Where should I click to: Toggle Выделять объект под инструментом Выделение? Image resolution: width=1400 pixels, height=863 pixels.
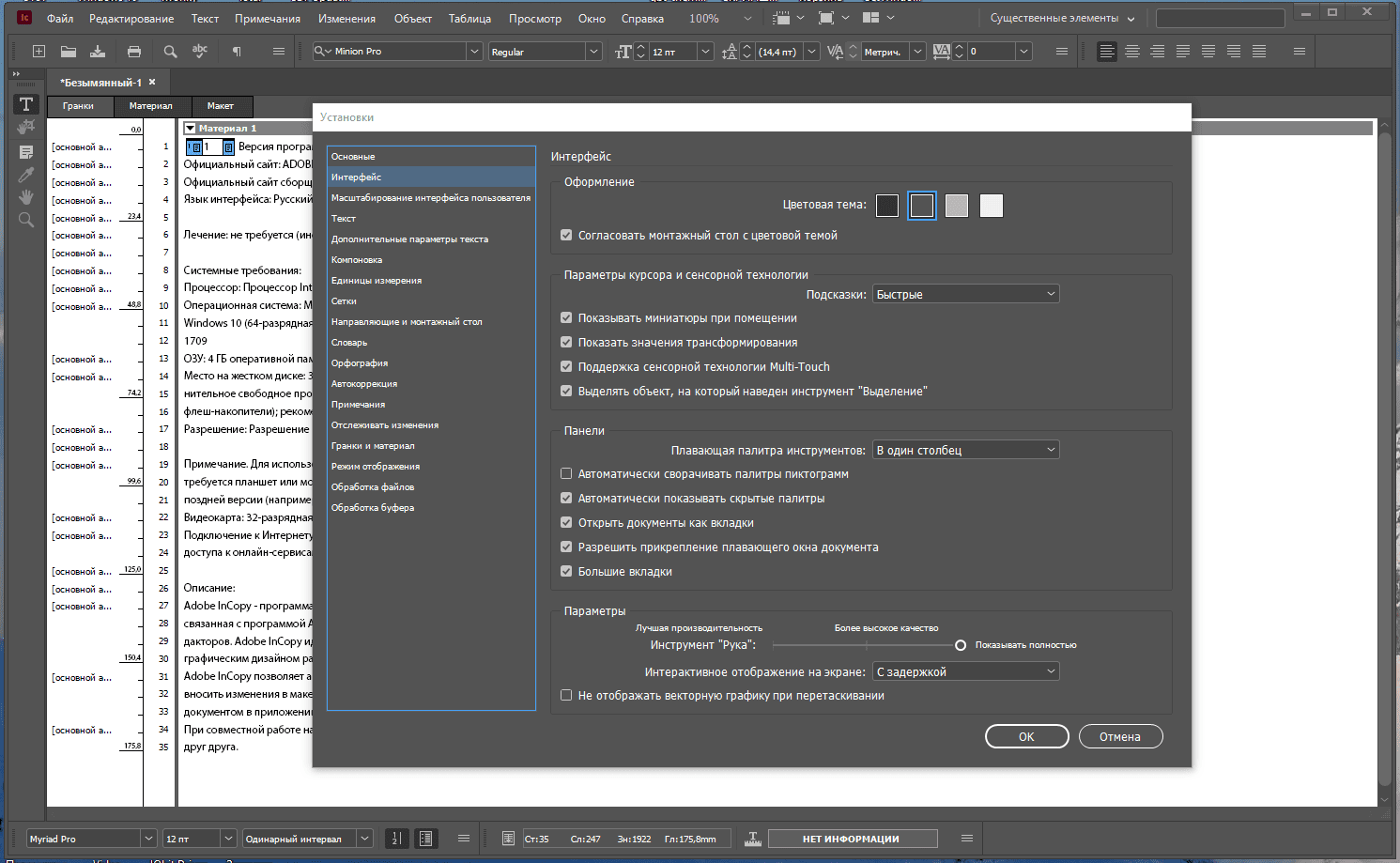pos(566,392)
